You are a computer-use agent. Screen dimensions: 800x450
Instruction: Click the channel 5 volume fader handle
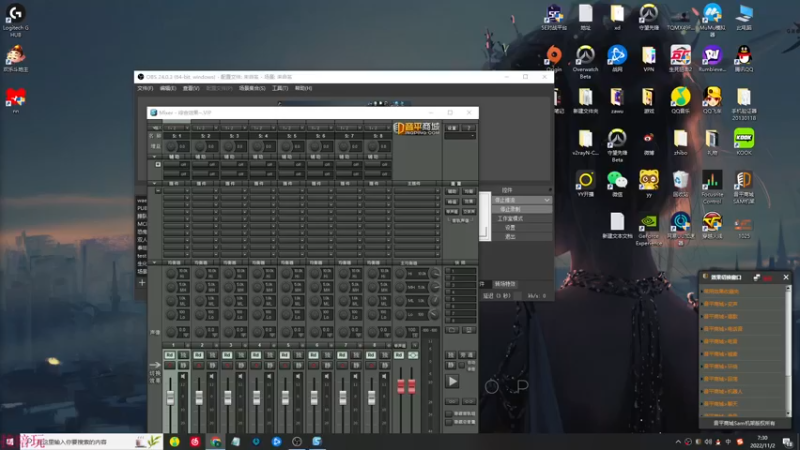coord(285,397)
